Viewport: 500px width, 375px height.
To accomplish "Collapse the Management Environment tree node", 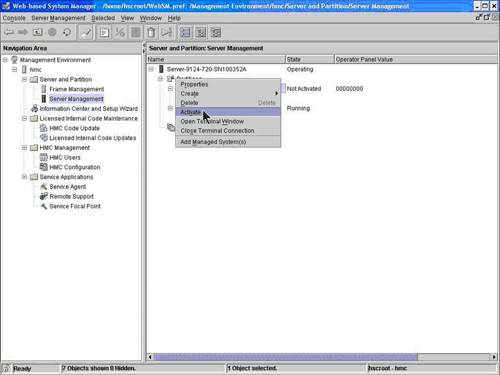I will (x=5, y=60).
